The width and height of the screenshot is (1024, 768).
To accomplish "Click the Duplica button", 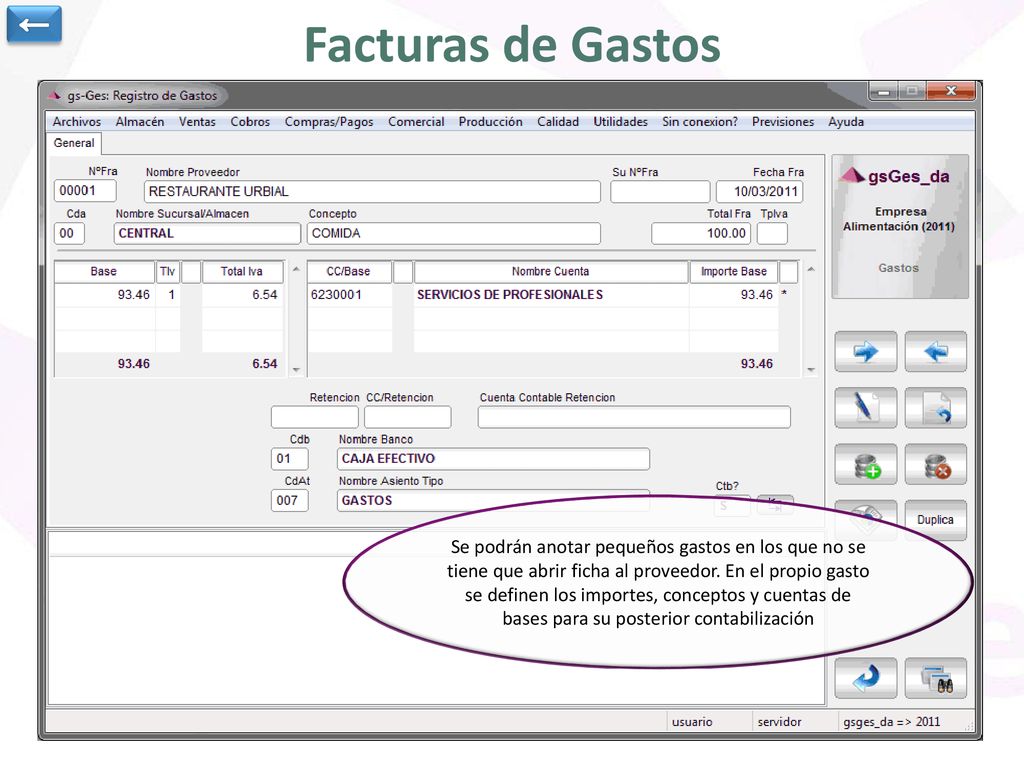I will (936, 520).
